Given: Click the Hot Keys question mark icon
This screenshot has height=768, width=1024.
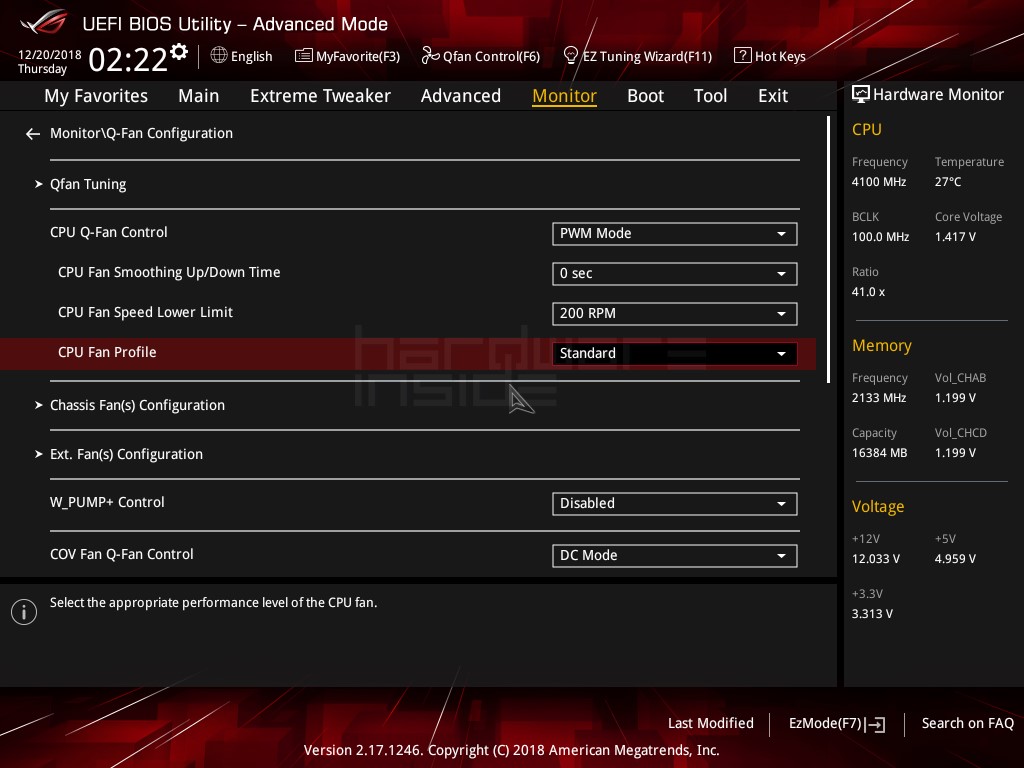Looking at the screenshot, I should [743, 56].
